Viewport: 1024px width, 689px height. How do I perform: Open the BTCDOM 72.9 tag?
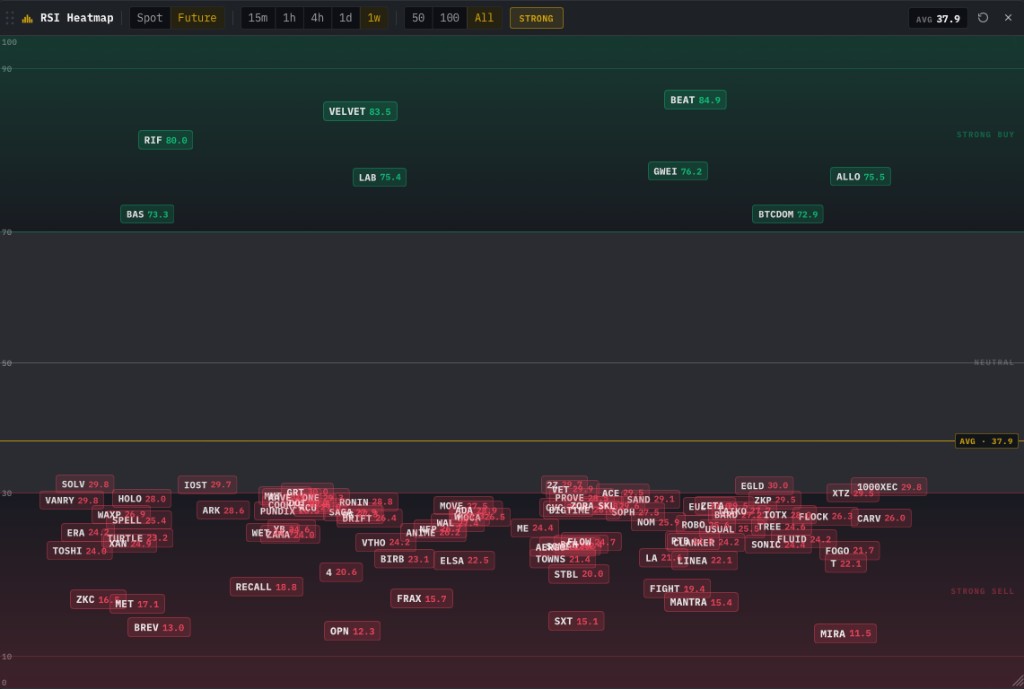coord(788,214)
